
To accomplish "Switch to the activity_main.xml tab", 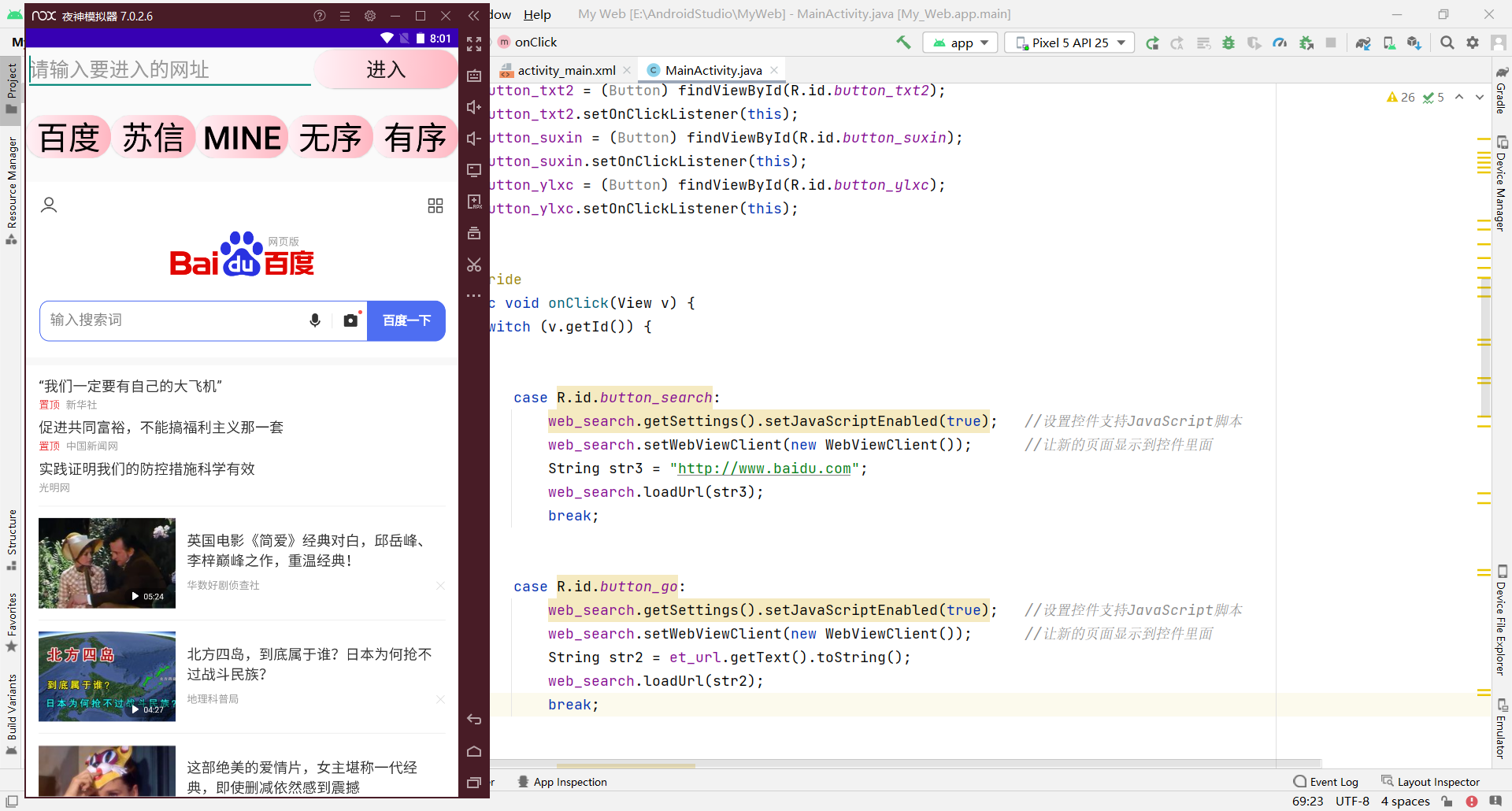I will click(565, 70).
